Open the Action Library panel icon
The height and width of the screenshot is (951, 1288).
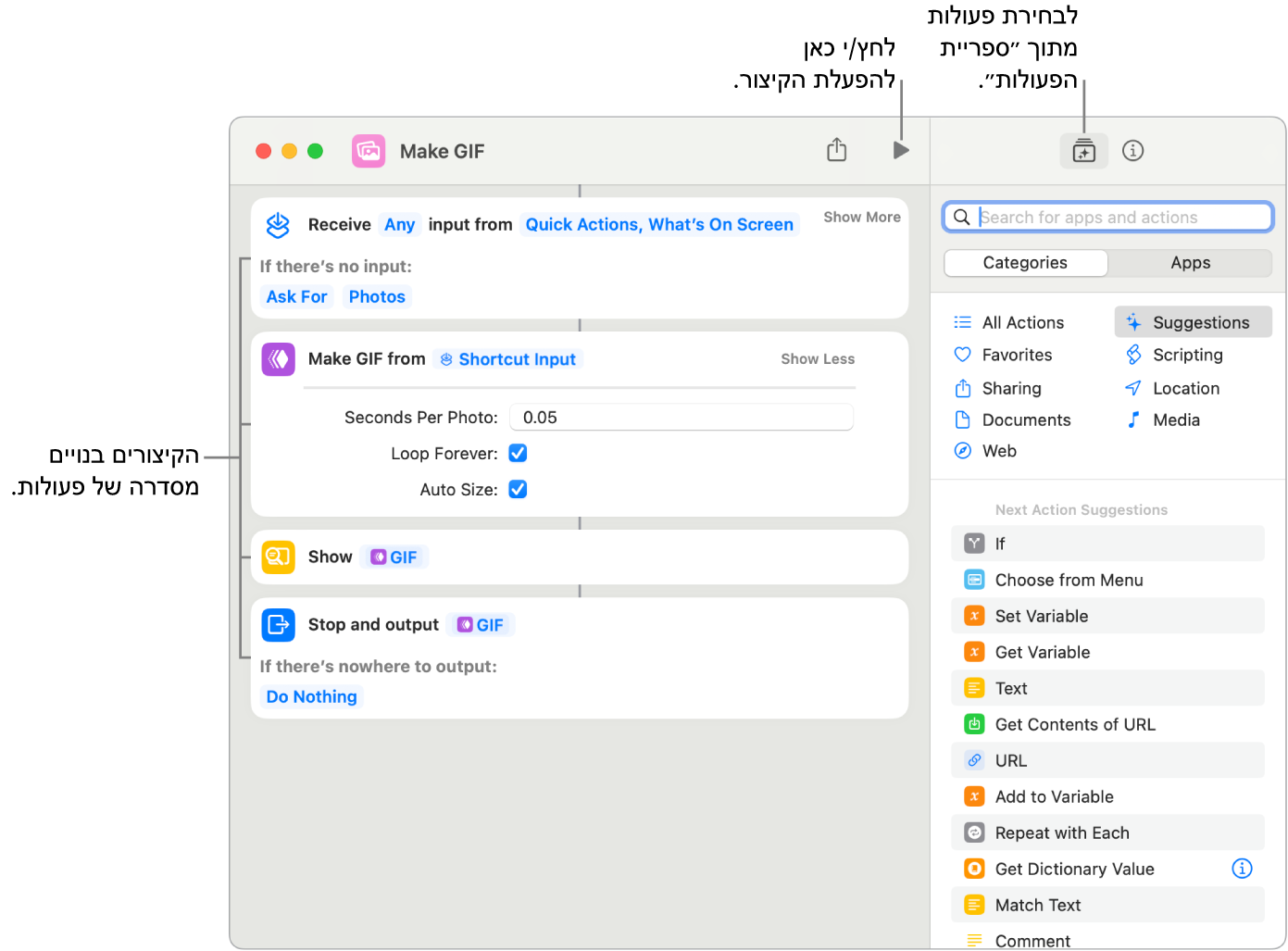[x=1083, y=151]
